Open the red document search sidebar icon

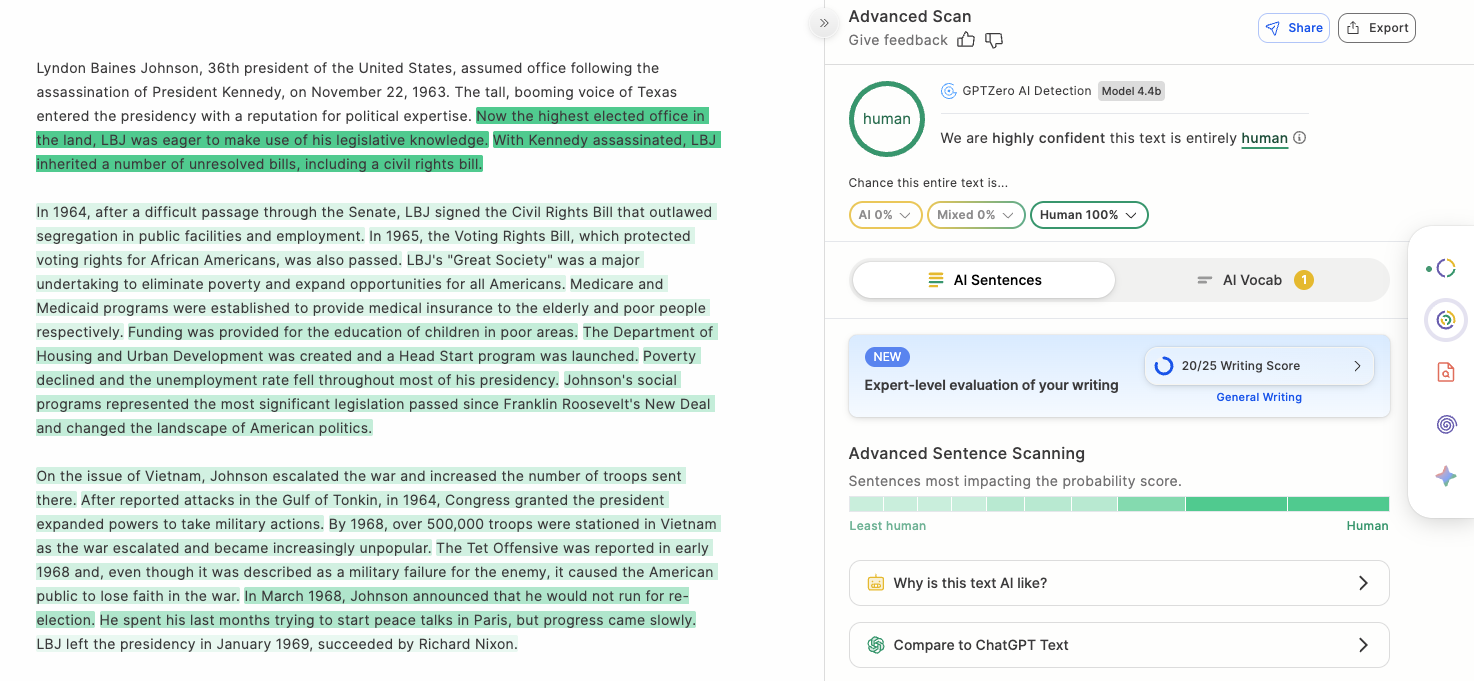tap(1446, 372)
